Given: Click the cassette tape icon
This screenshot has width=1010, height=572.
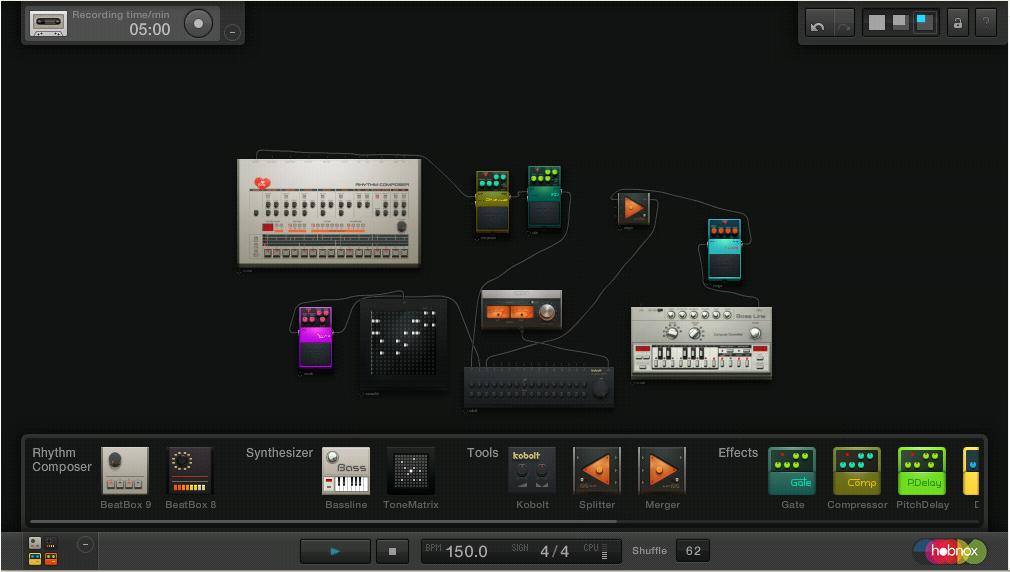Looking at the screenshot, I should (48, 23).
